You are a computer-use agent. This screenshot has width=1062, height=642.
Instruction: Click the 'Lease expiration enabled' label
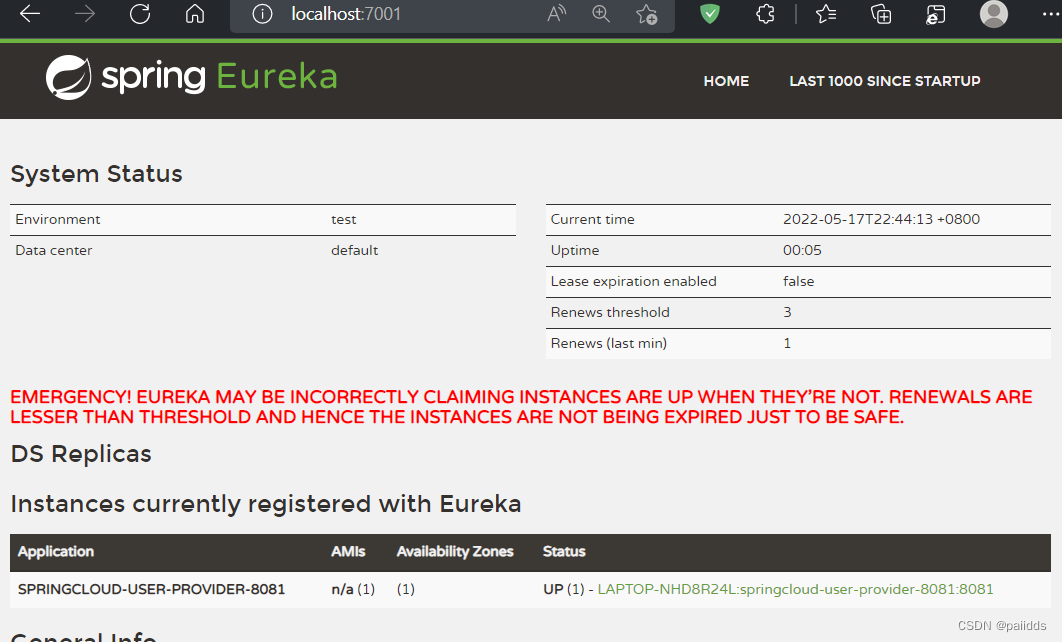[x=633, y=282]
